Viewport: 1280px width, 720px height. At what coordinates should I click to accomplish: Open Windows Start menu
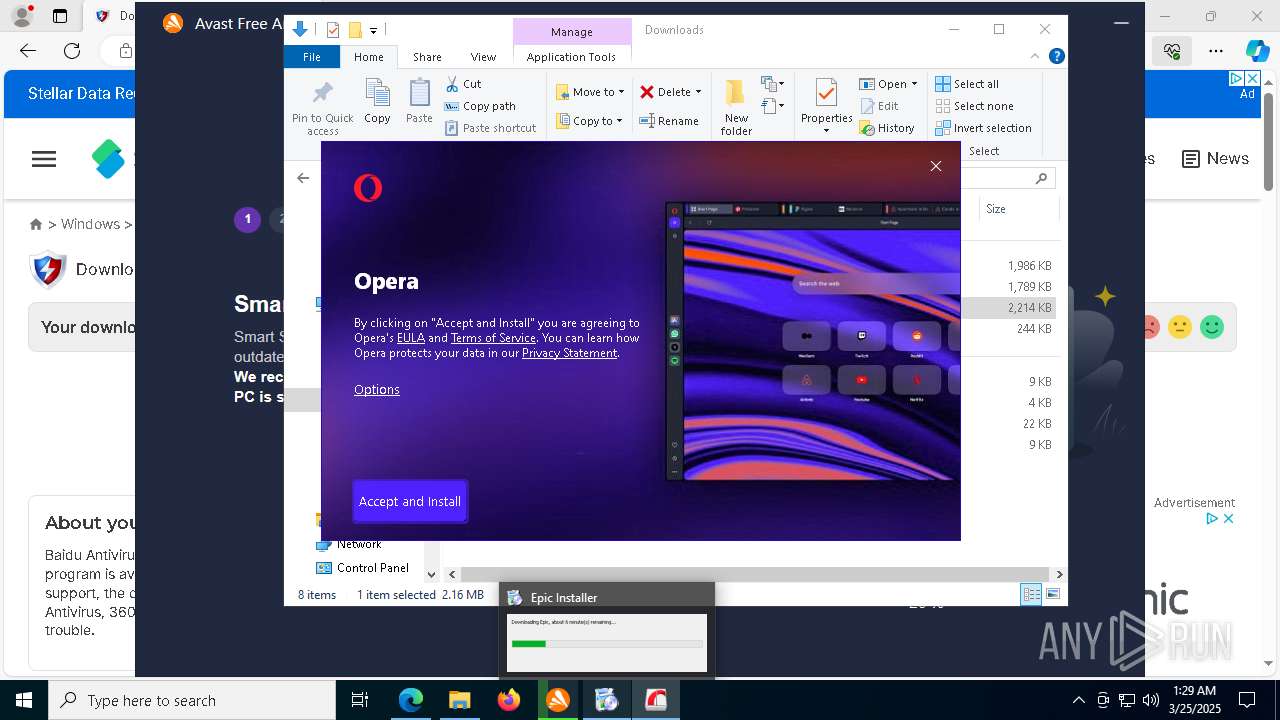click(24, 700)
